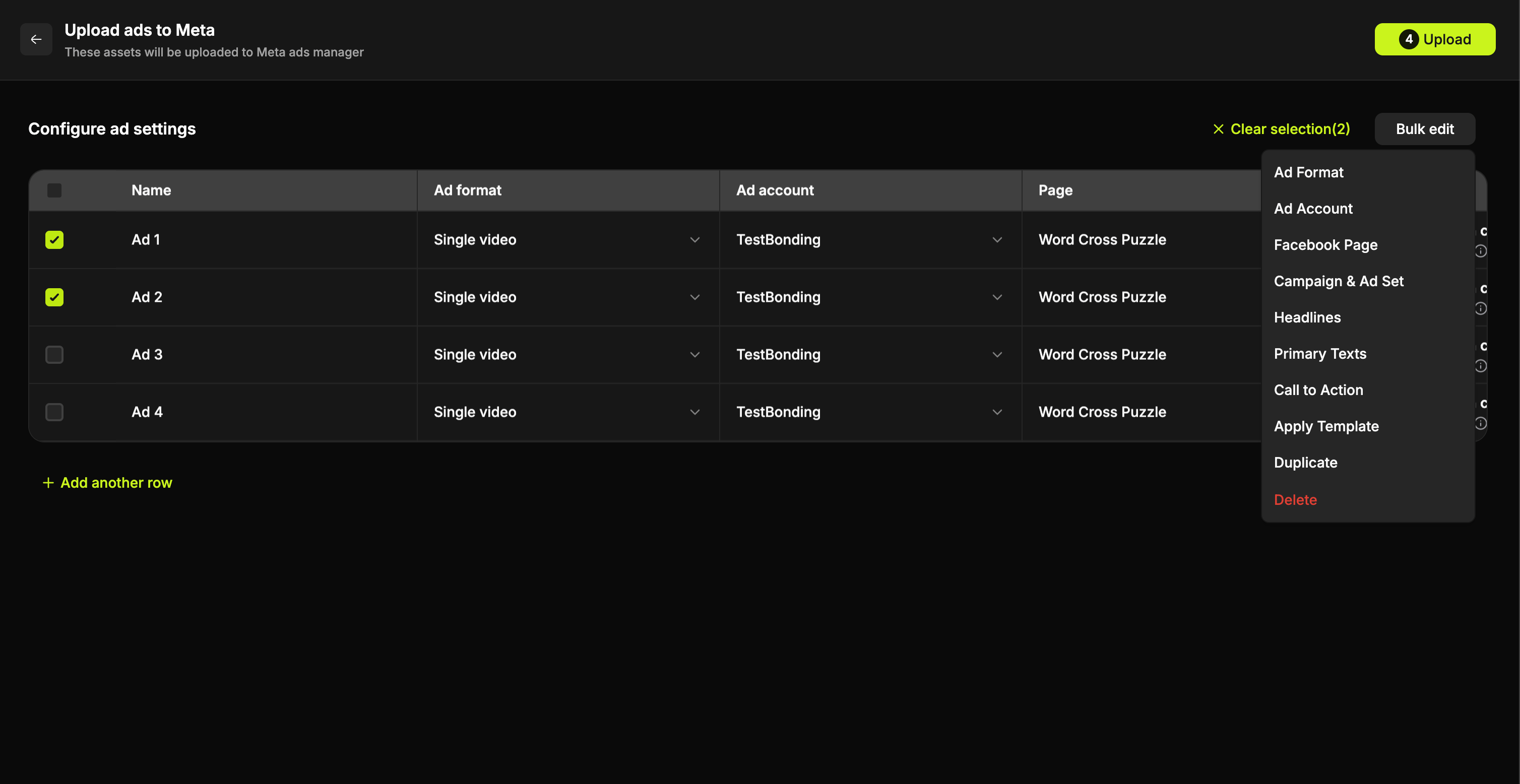Open Ad account dropdown for Ad 3
This screenshot has width=1520, height=784.
[870, 355]
